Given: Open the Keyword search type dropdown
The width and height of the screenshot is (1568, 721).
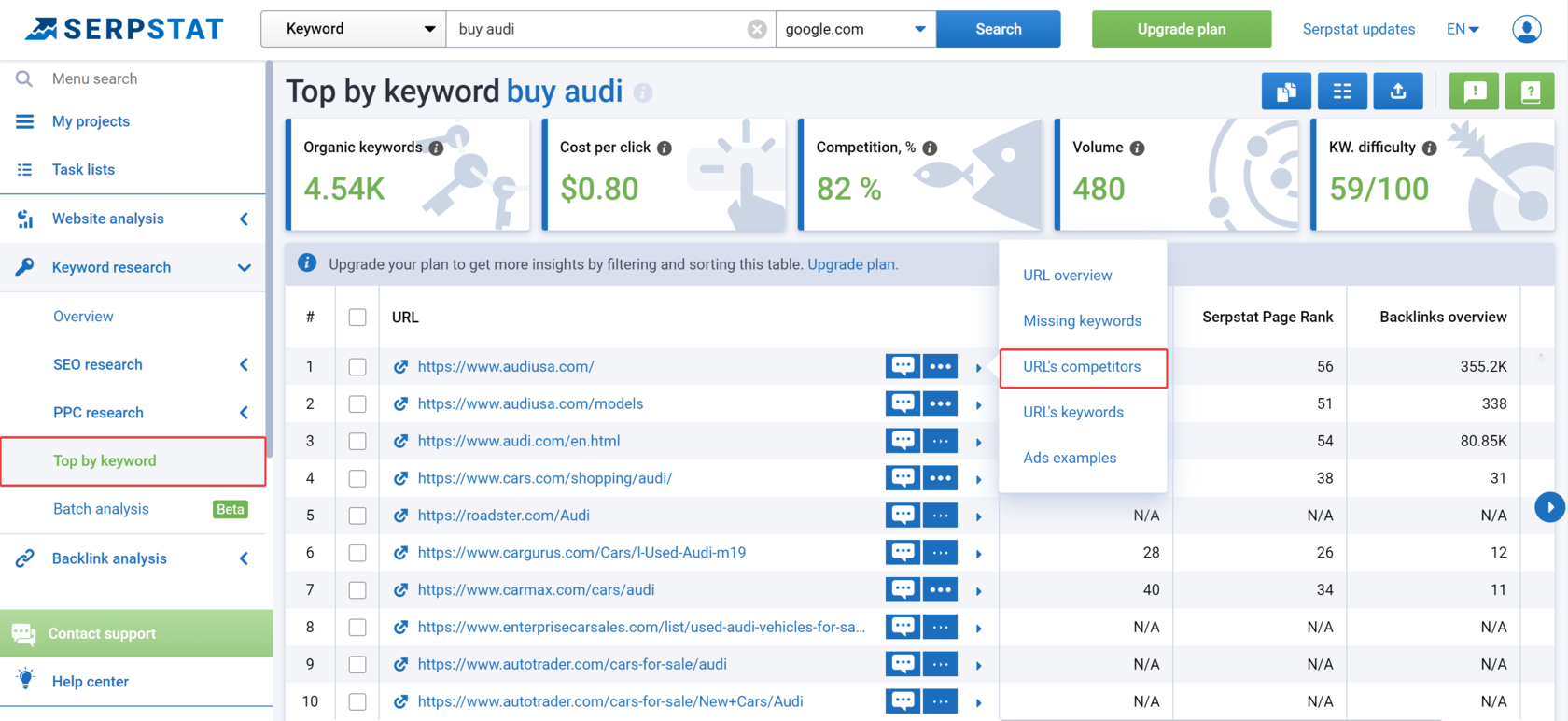Looking at the screenshot, I should pyautogui.click(x=354, y=29).
